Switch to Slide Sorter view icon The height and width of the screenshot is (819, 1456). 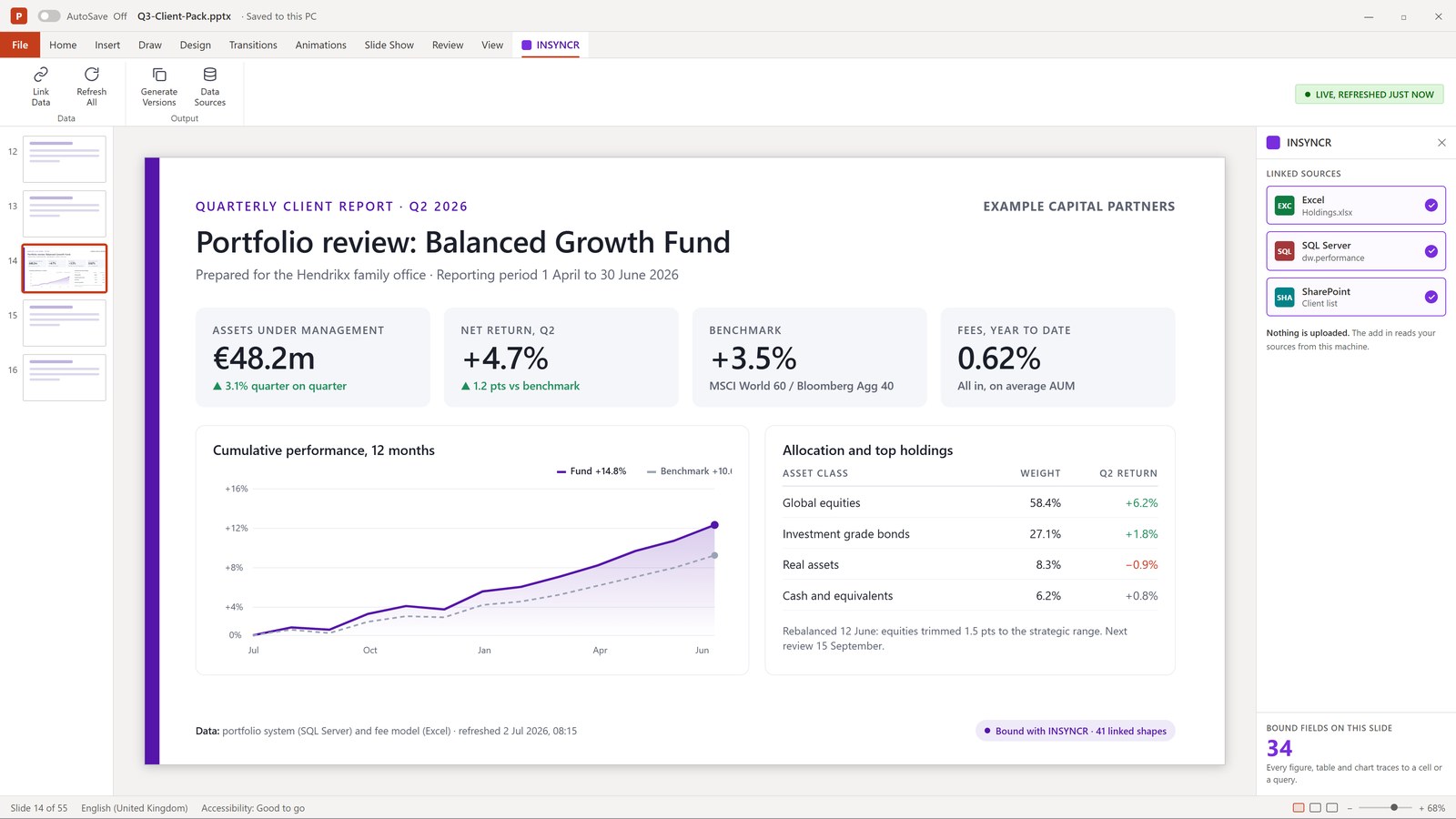pos(1315,808)
